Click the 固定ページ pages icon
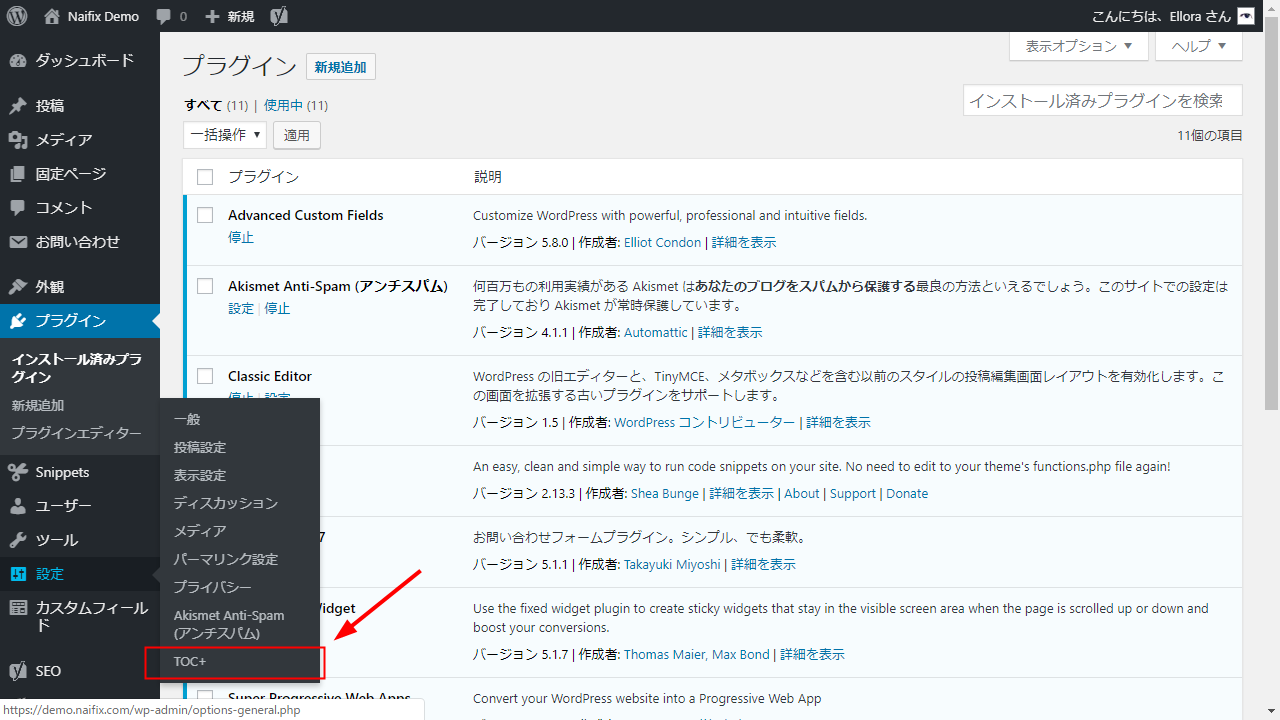Viewport: 1280px width, 720px height. (x=18, y=174)
